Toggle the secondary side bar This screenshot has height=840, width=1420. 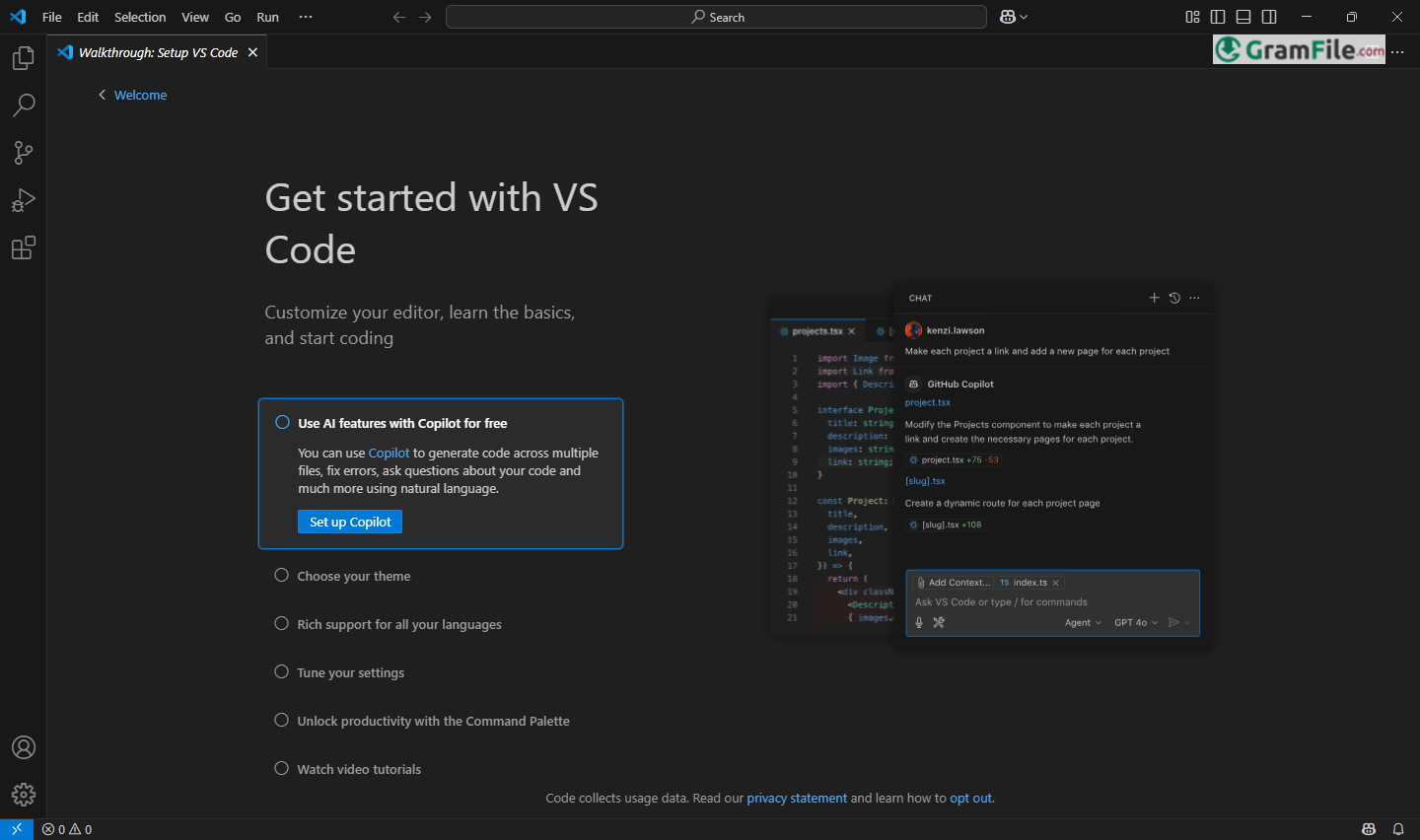1269,17
